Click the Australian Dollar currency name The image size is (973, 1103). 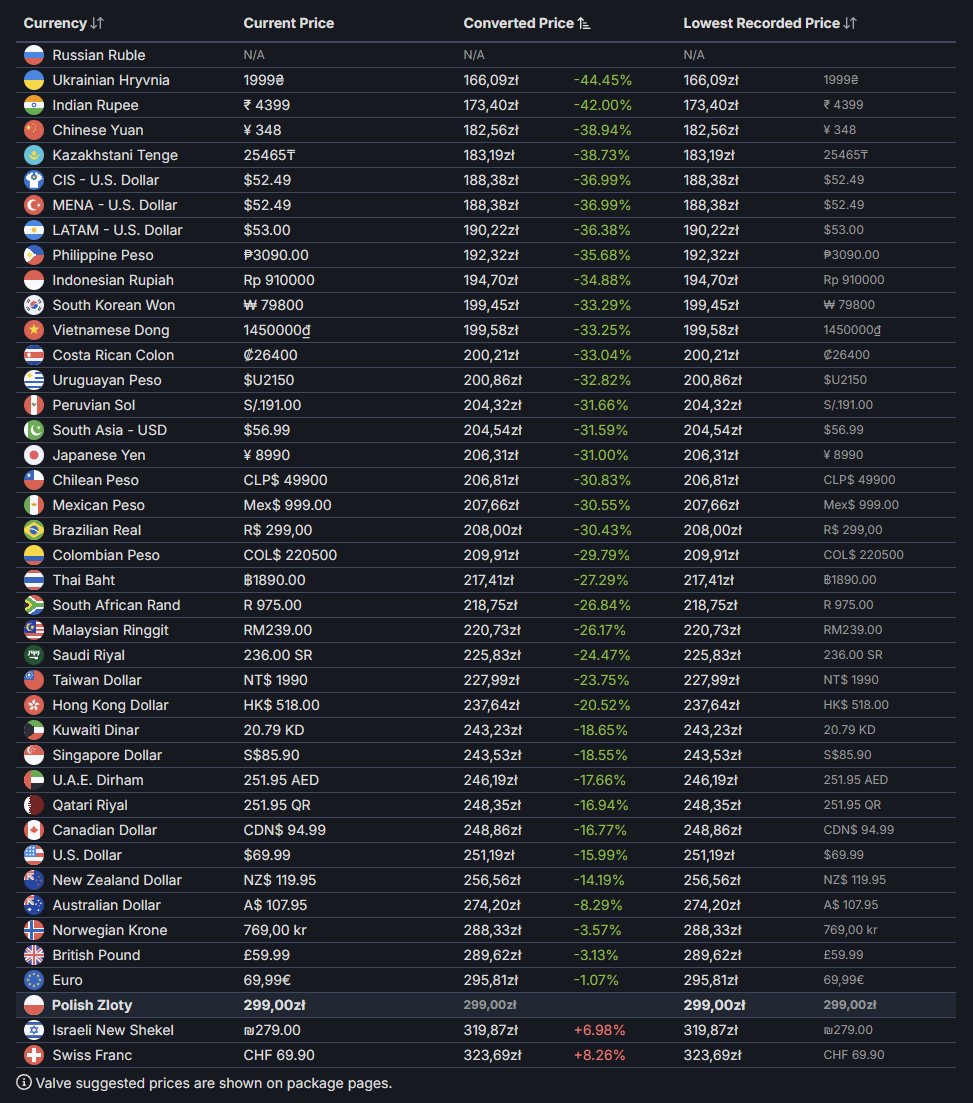106,905
